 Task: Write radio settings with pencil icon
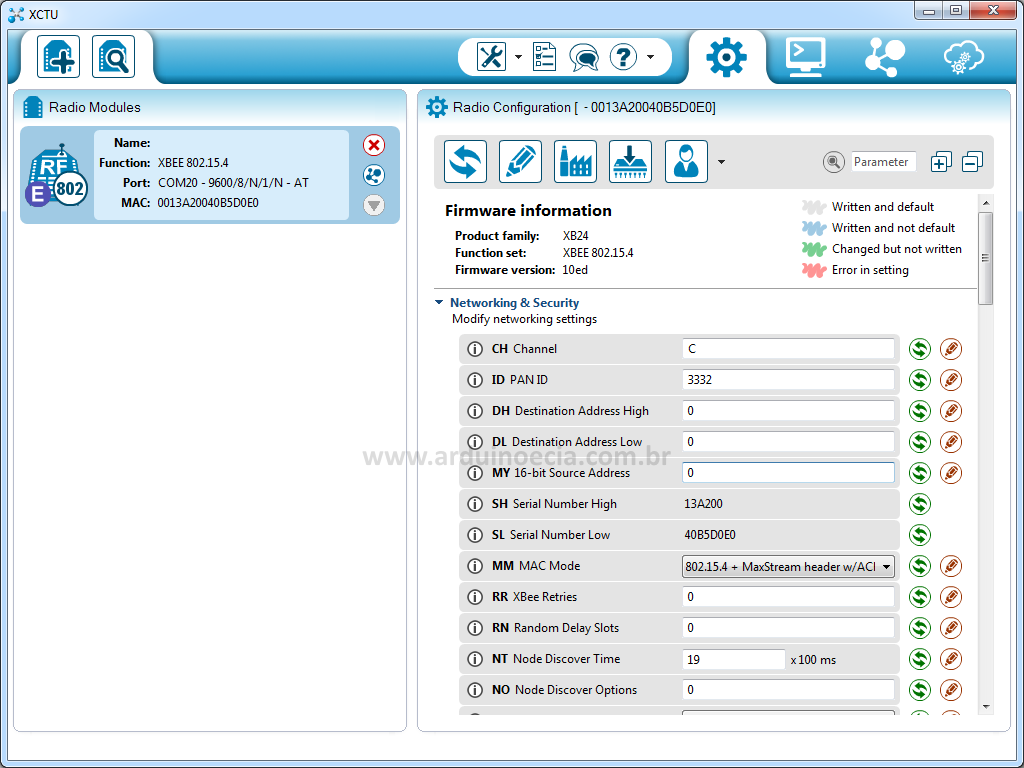click(520, 161)
